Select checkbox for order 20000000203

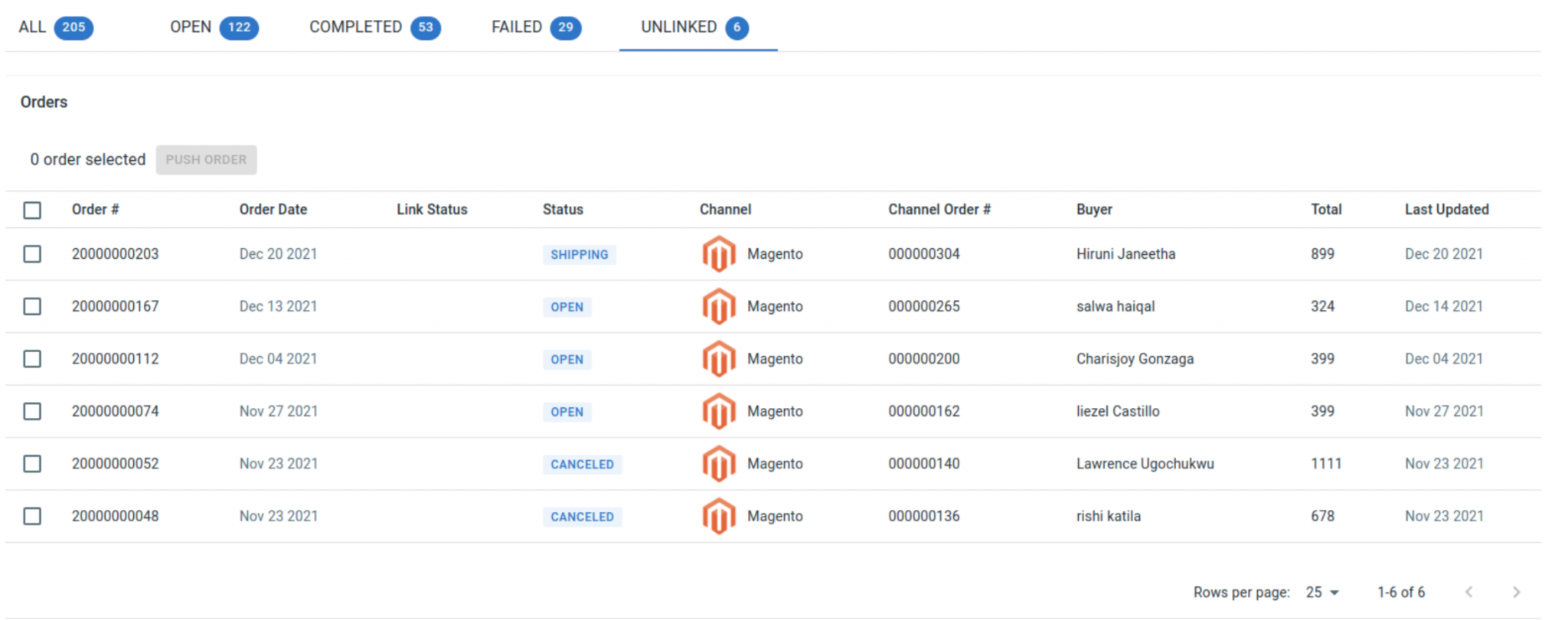coord(32,254)
